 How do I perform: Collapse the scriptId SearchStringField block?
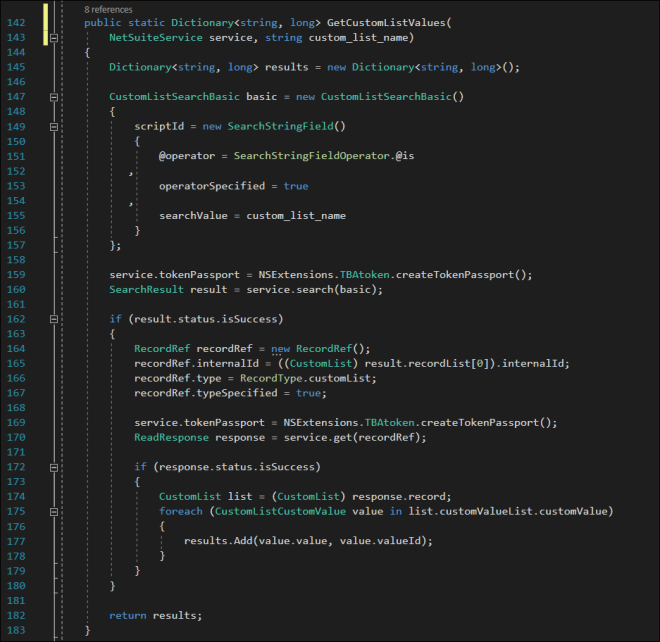[54, 126]
